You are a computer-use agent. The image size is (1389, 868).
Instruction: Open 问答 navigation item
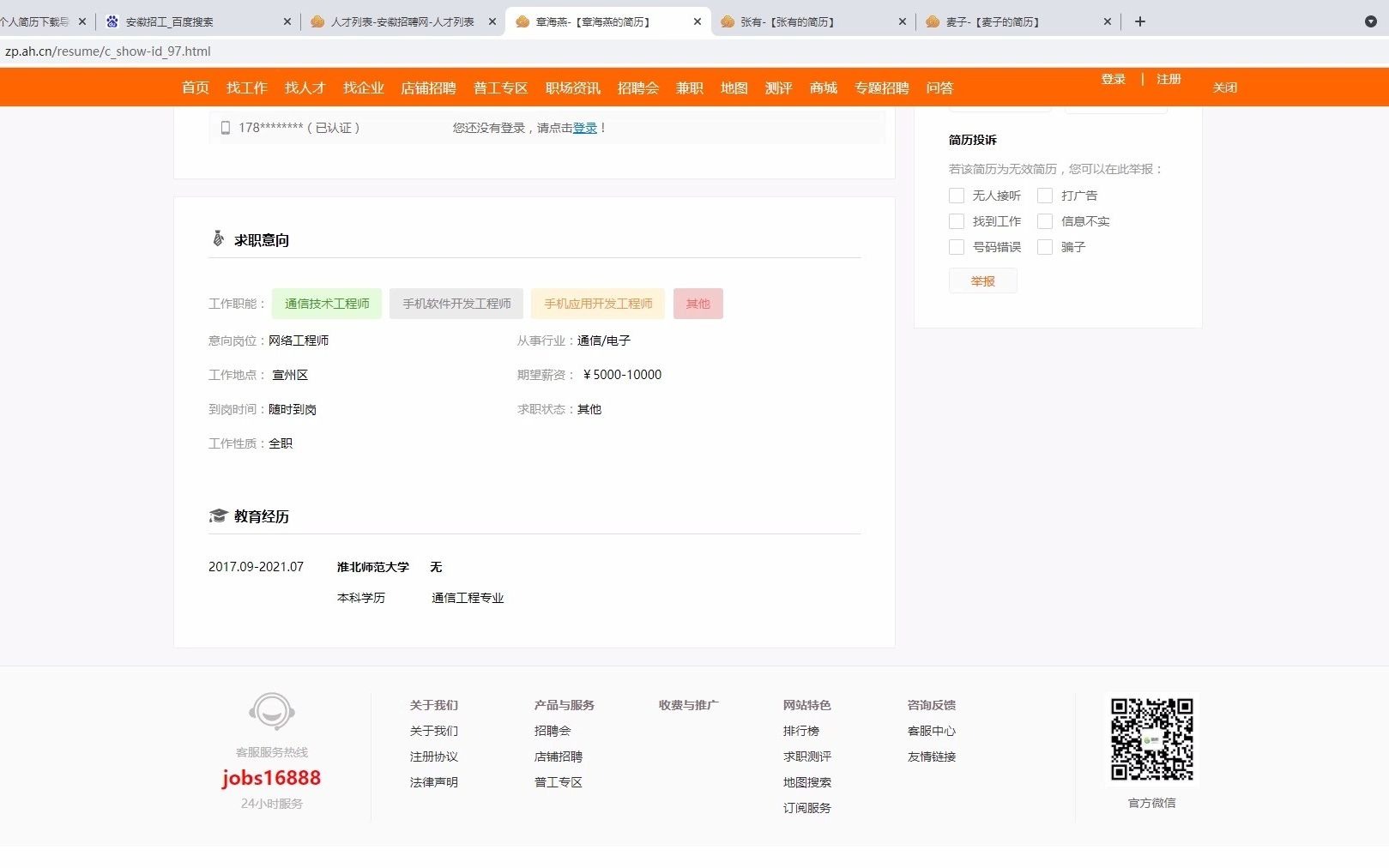[x=940, y=87]
